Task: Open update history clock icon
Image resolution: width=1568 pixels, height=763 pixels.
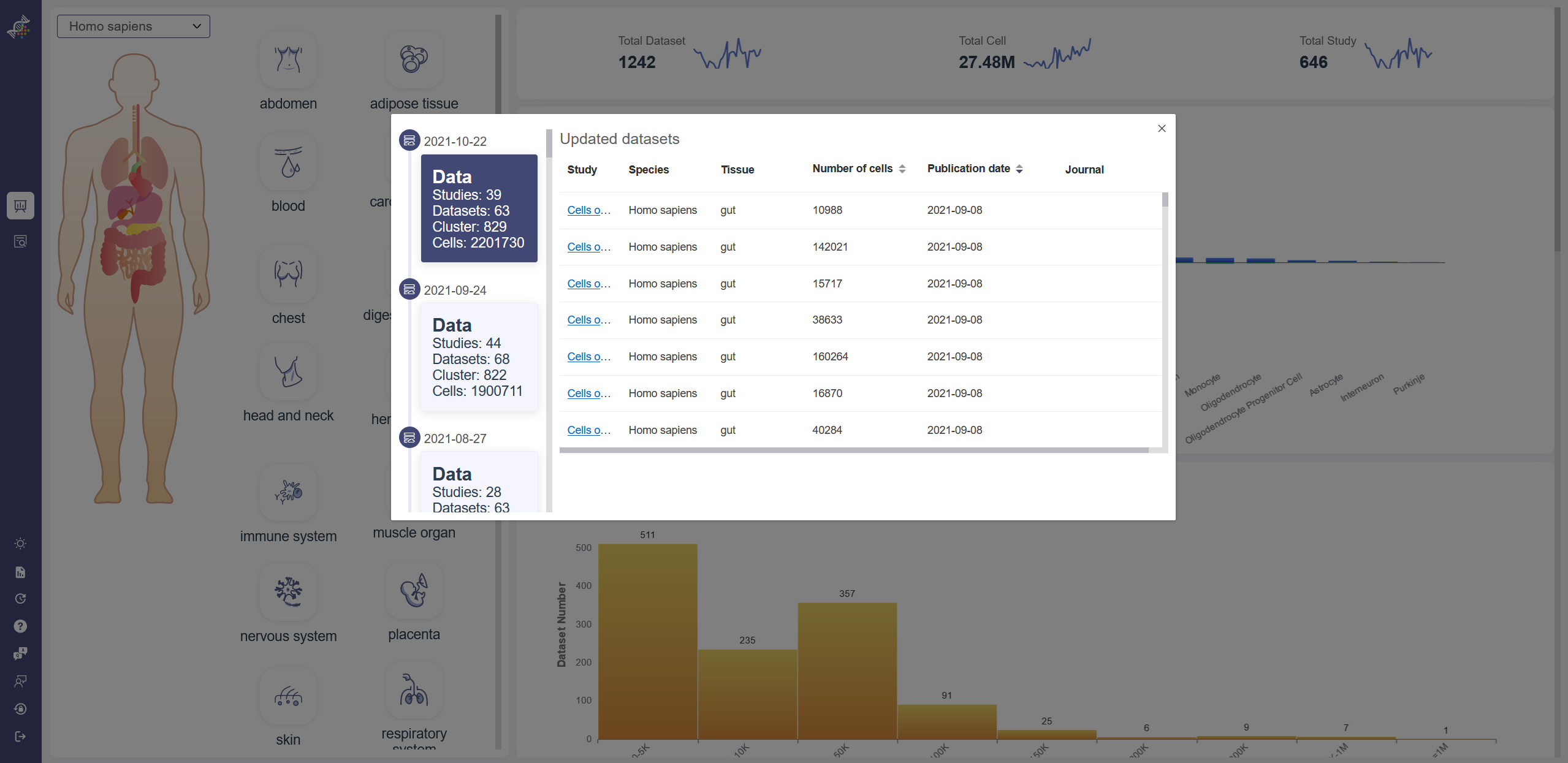Action: (x=20, y=599)
